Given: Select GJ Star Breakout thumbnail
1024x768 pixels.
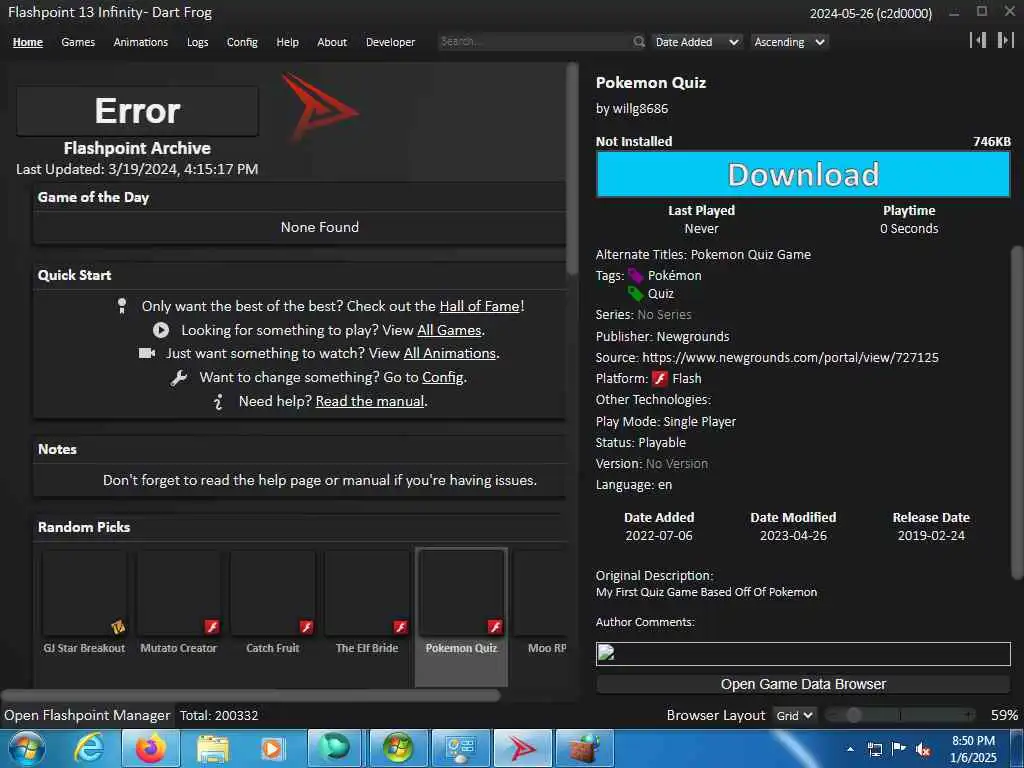Looking at the screenshot, I should (84, 594).
